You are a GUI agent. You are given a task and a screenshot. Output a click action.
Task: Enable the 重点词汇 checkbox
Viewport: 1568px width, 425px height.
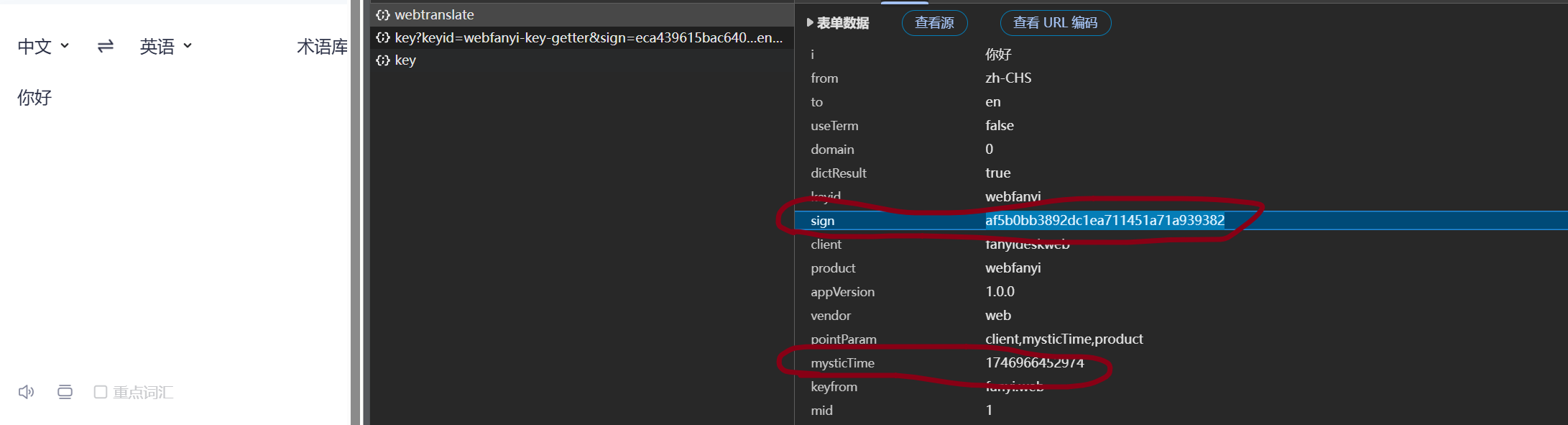tap(101, 392)
